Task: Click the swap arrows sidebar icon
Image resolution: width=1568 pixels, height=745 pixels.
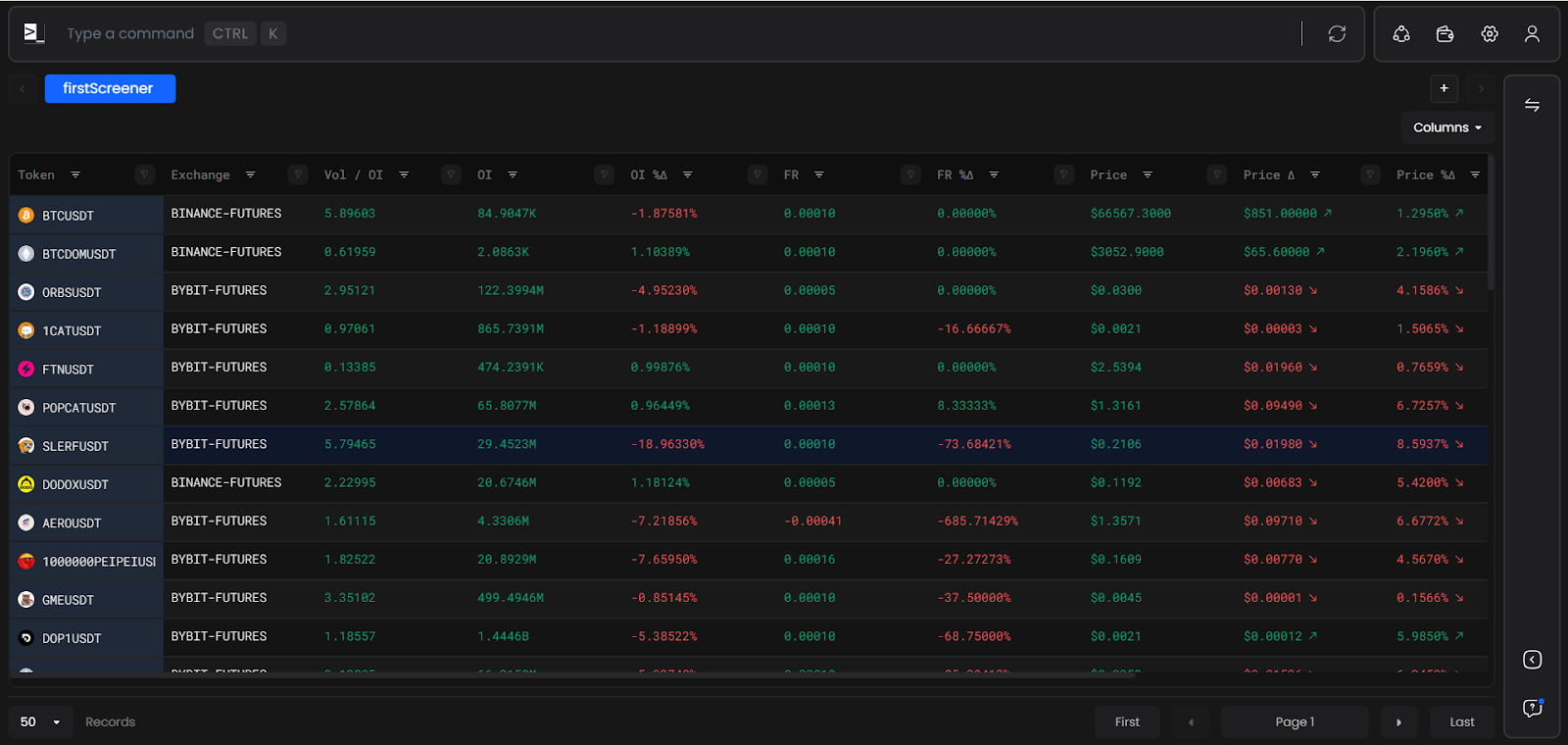Action: pyautogui.click(x=1532, y=105)
